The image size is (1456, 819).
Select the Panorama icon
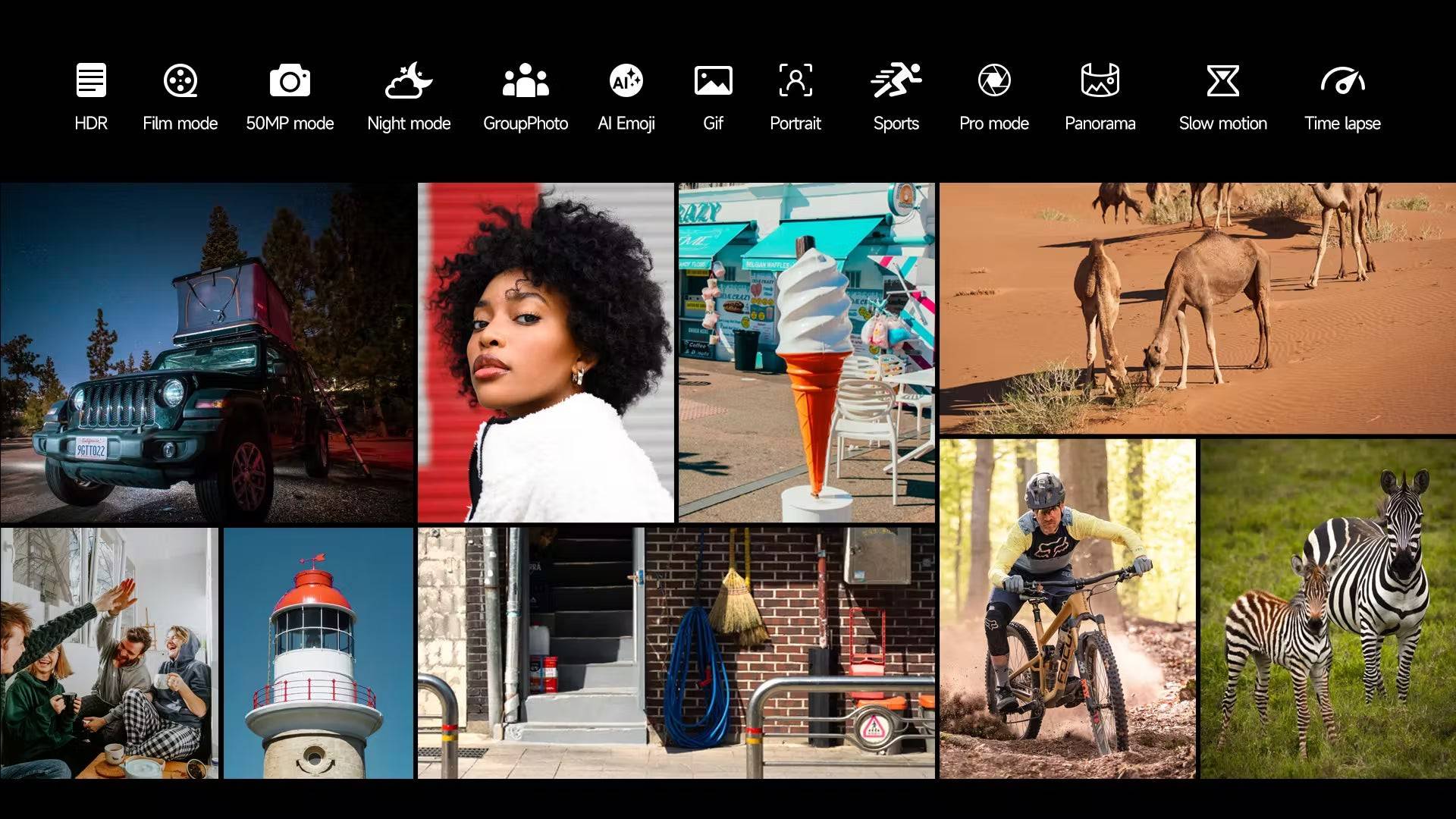tap(1100, 80)
